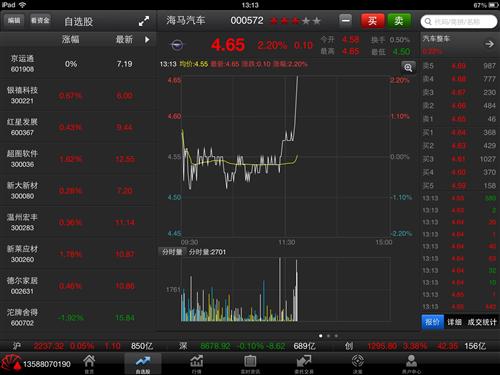Select 德尔家居 002631 in watchlist

click(77, 286)
